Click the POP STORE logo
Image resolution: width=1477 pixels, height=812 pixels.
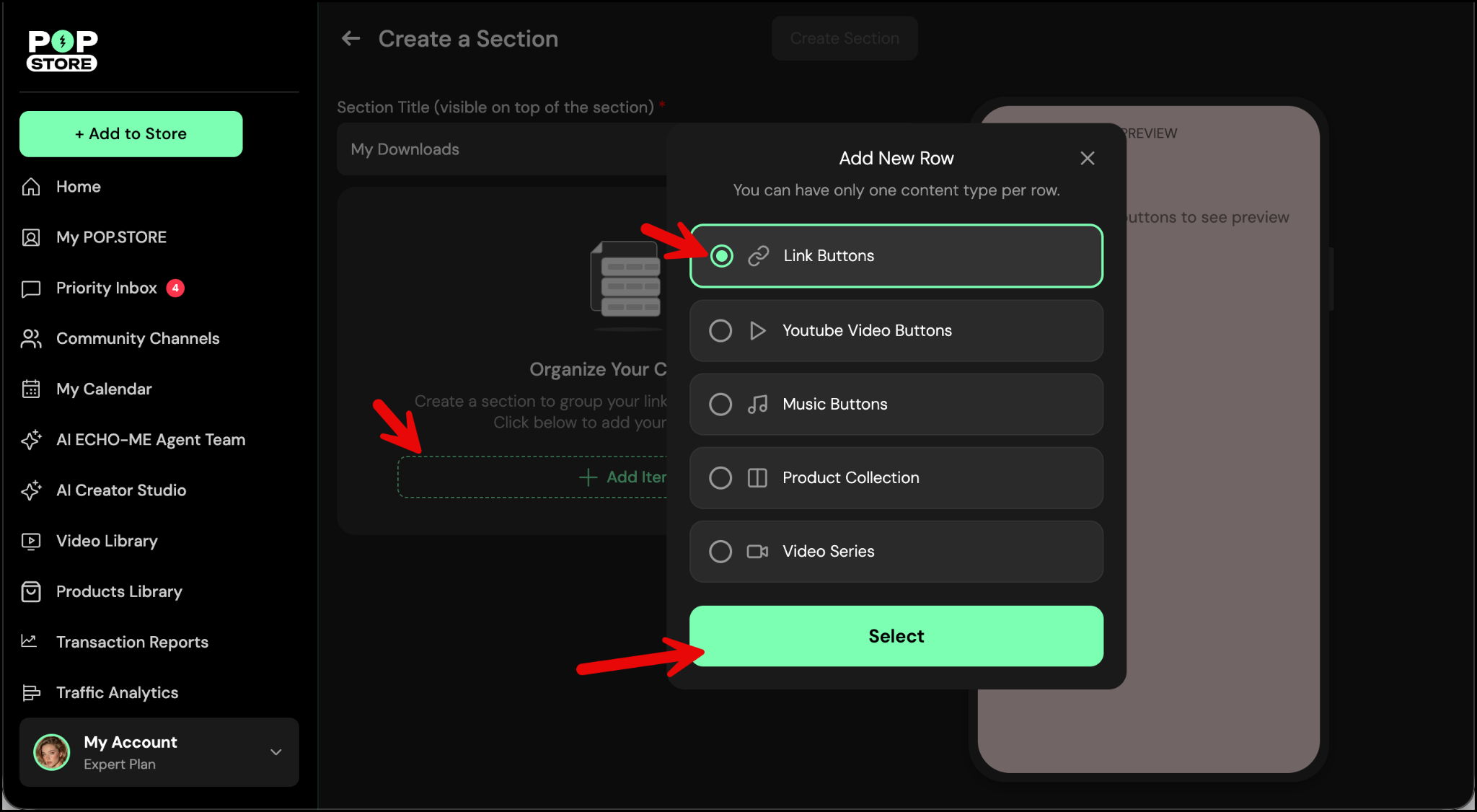62,50
